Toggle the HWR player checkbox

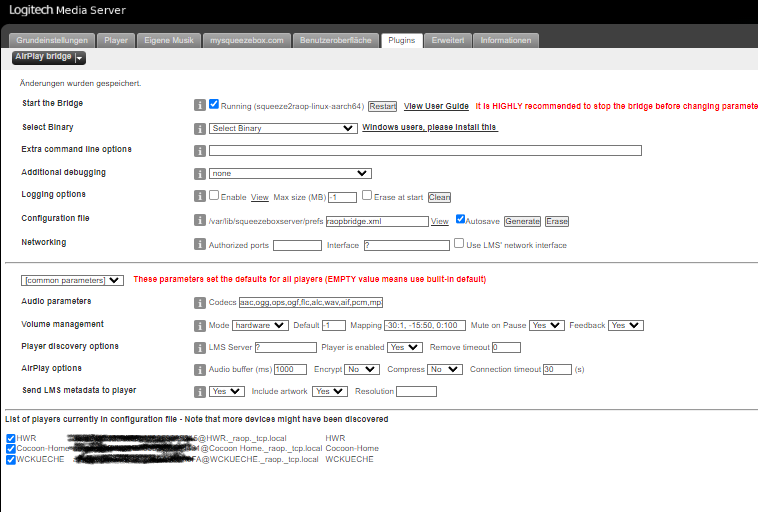11,439
